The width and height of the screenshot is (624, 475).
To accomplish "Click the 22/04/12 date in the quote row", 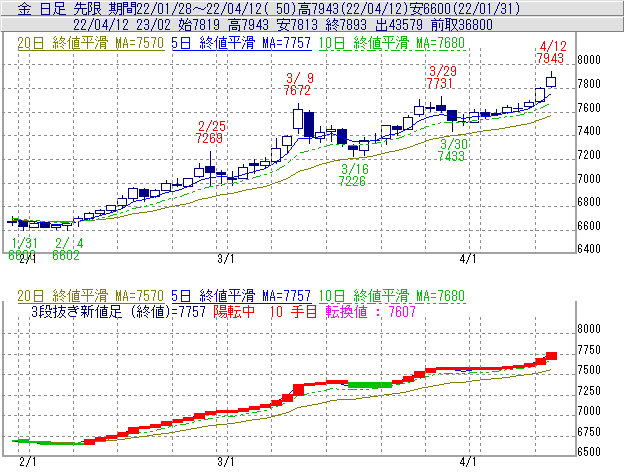I will click(101, 25).
